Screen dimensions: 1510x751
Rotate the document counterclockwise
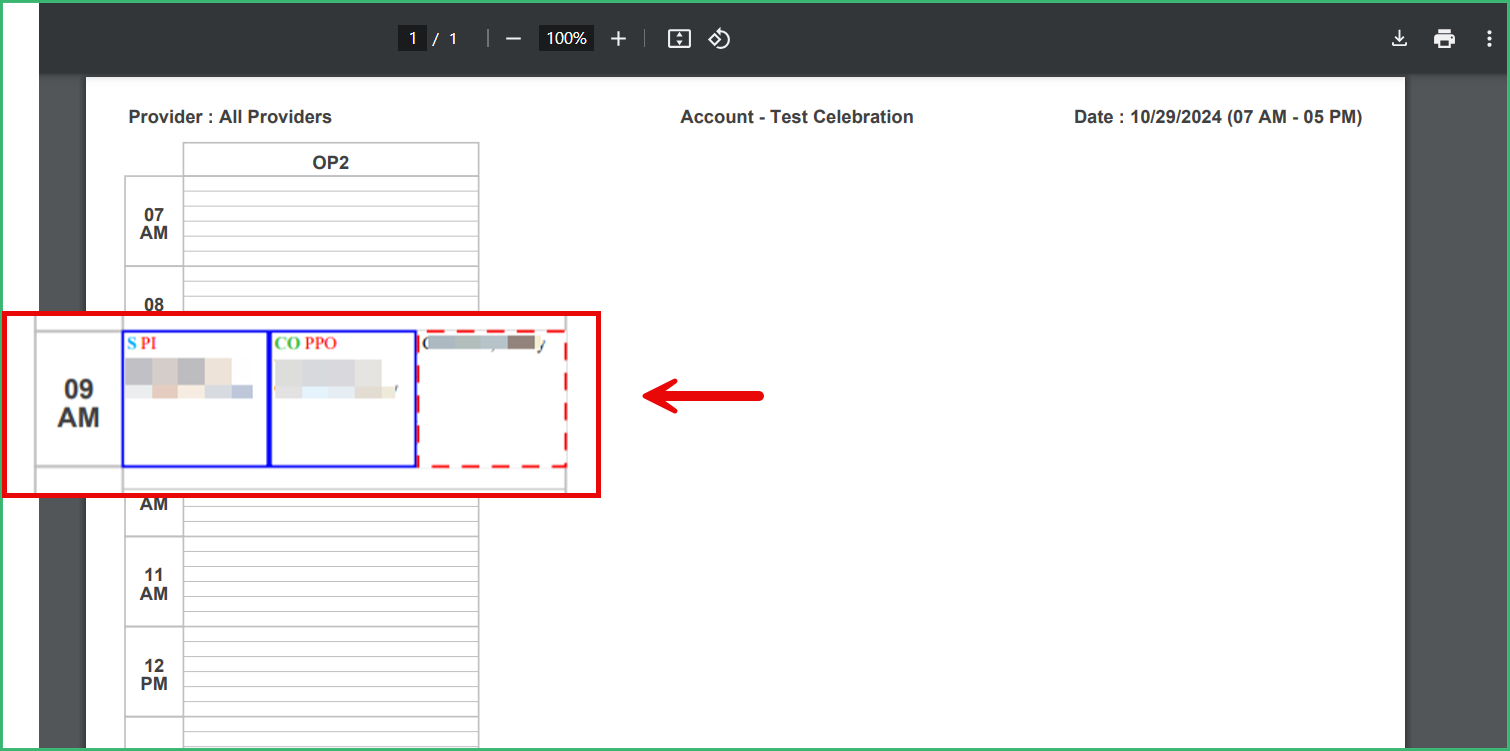click(719, 39)
